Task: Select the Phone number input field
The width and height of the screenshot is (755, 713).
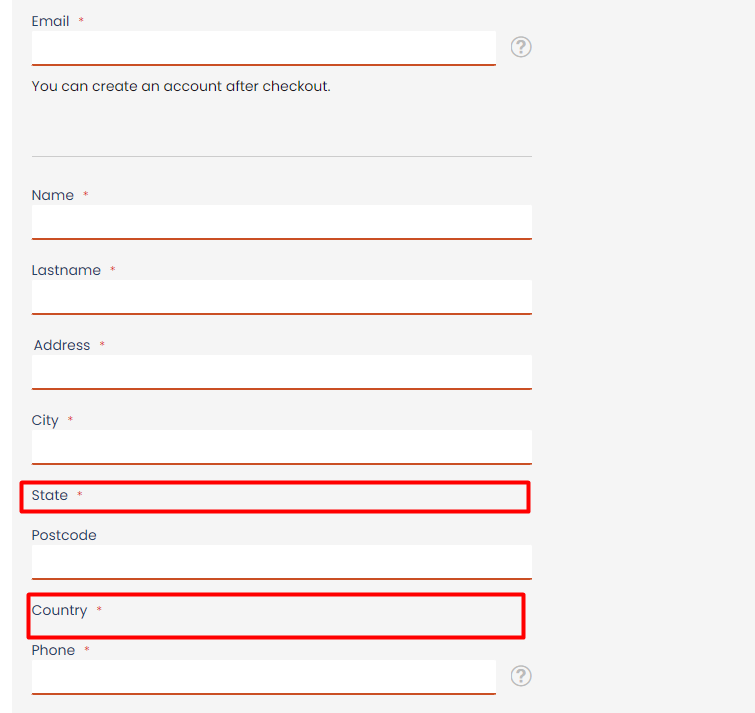Action: click(263, 676)
